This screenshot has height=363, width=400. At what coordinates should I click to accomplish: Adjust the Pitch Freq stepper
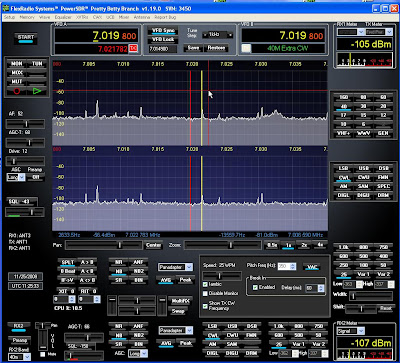(x=293, y=266)
